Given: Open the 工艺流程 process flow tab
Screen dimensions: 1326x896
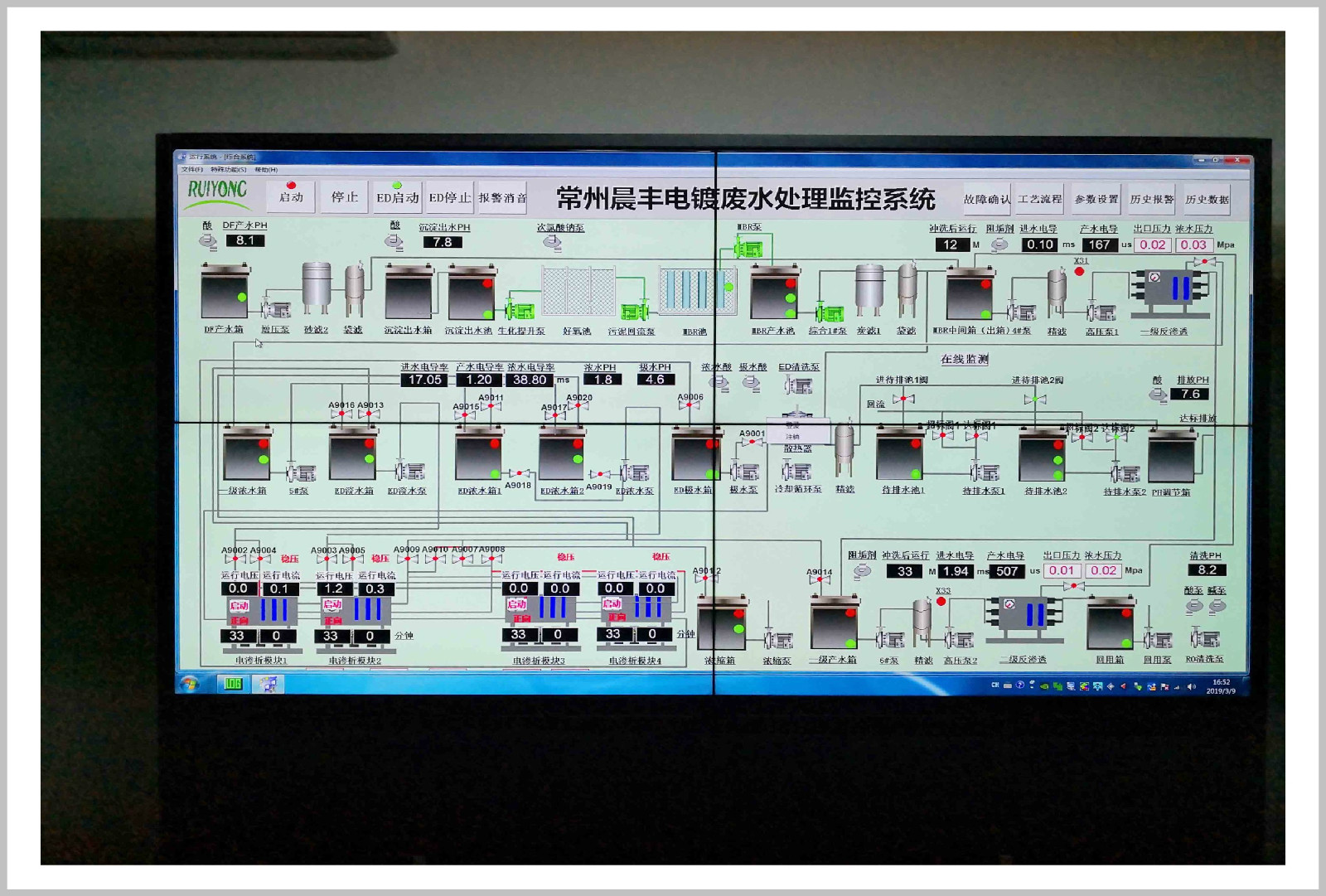Looking at the screenshot, I should 1040,199.
